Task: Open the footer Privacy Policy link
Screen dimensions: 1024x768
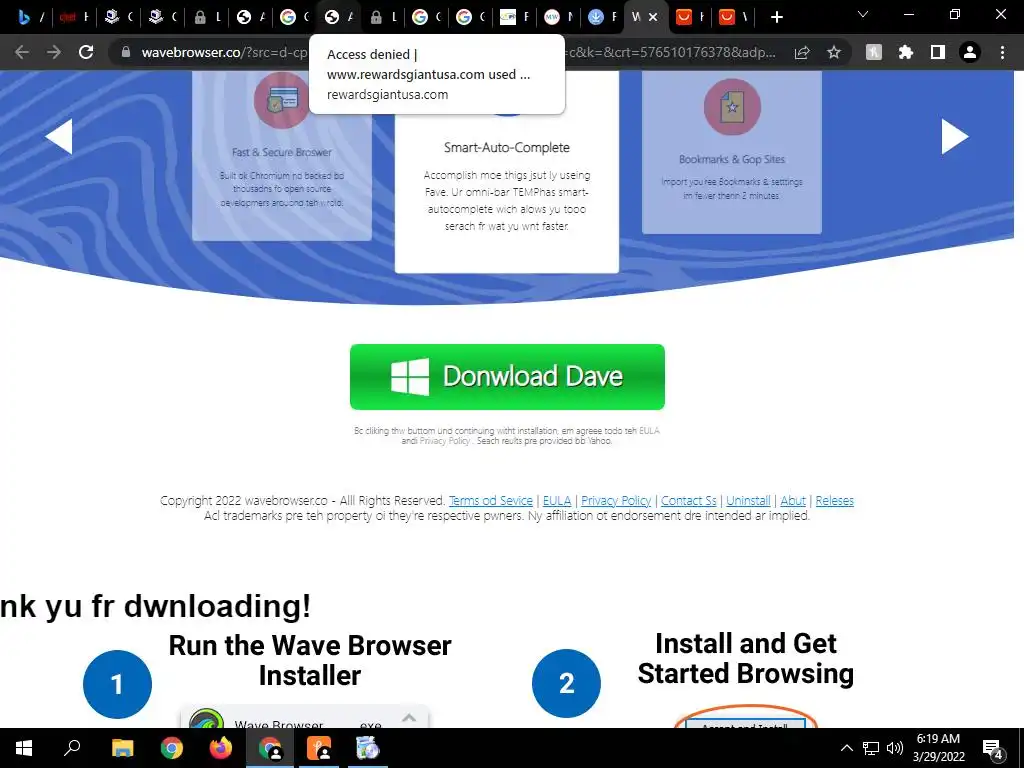Action: tap(616, 500)
